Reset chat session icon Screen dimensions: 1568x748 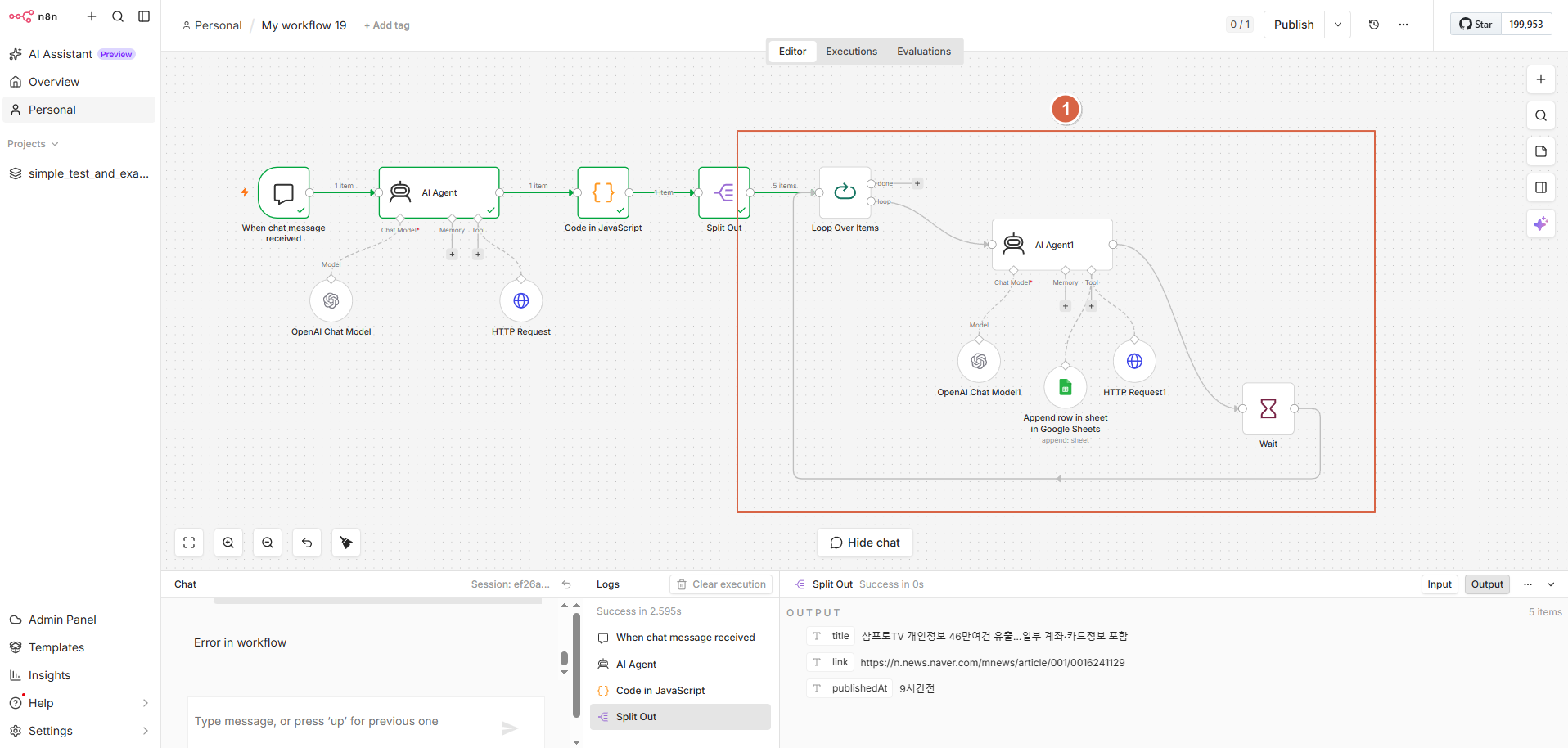[566, 584]
